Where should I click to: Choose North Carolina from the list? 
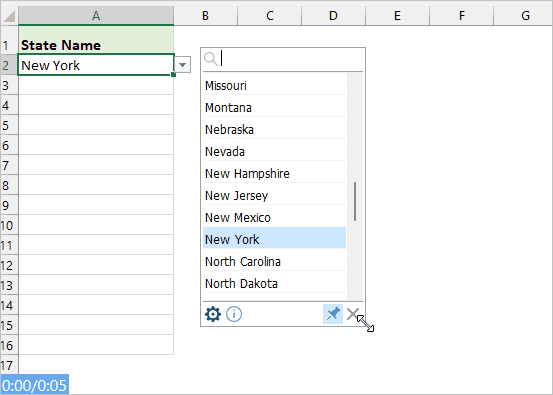[274, 262]
